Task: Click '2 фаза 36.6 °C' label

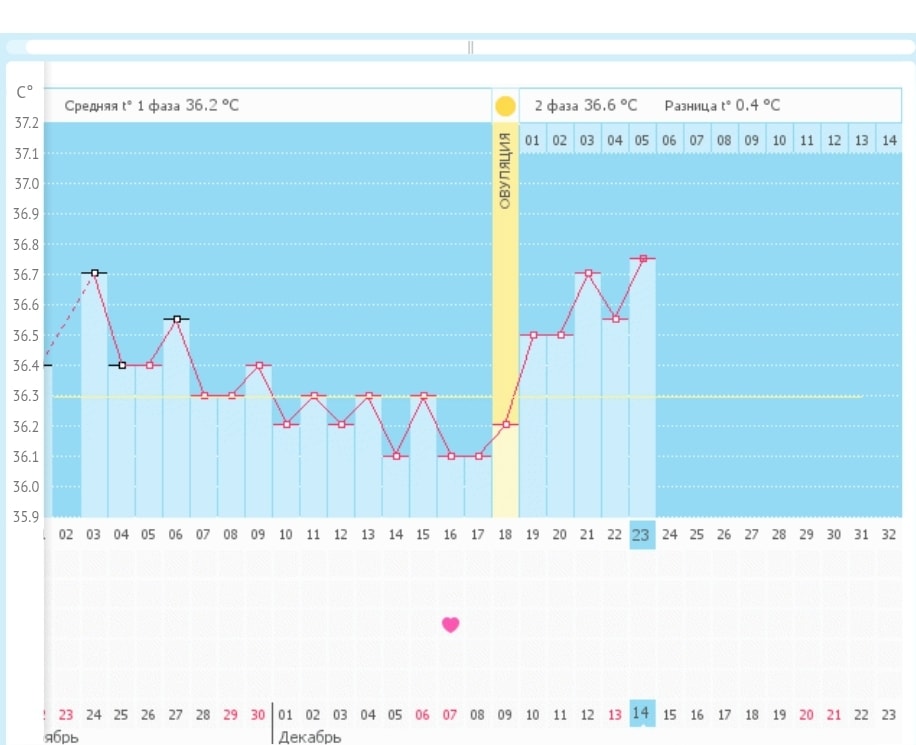Action: coord(586,106)
